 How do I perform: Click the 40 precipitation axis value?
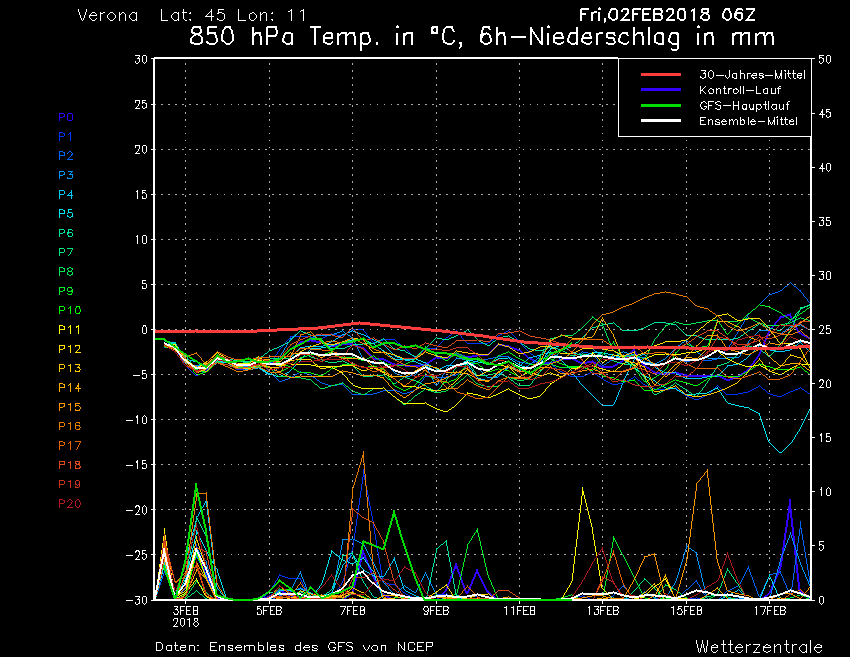tap(825, 168)
